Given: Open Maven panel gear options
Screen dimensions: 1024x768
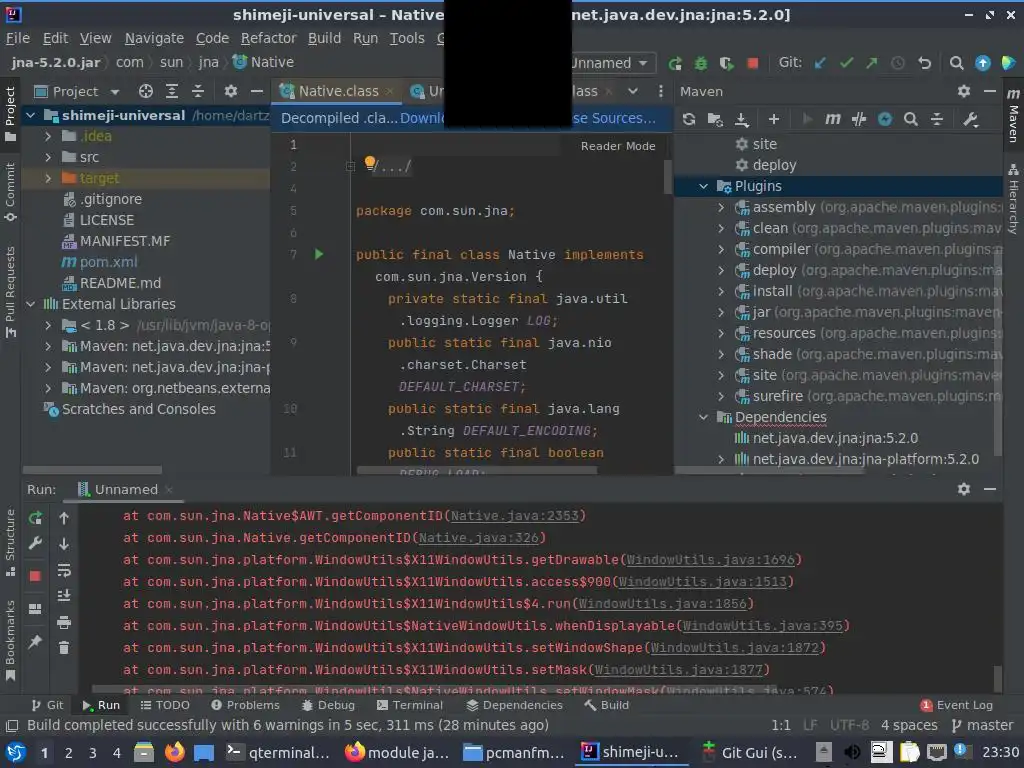Looking at the screenshot, I should click(x=964, y=91).
